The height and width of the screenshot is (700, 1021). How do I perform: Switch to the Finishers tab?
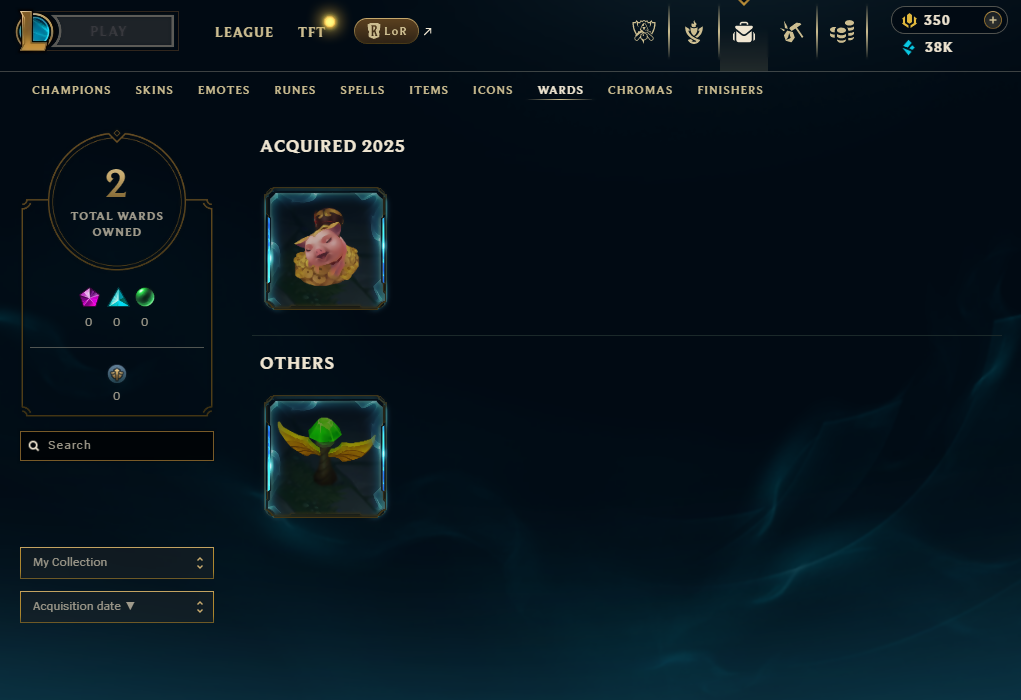[730, 90]
